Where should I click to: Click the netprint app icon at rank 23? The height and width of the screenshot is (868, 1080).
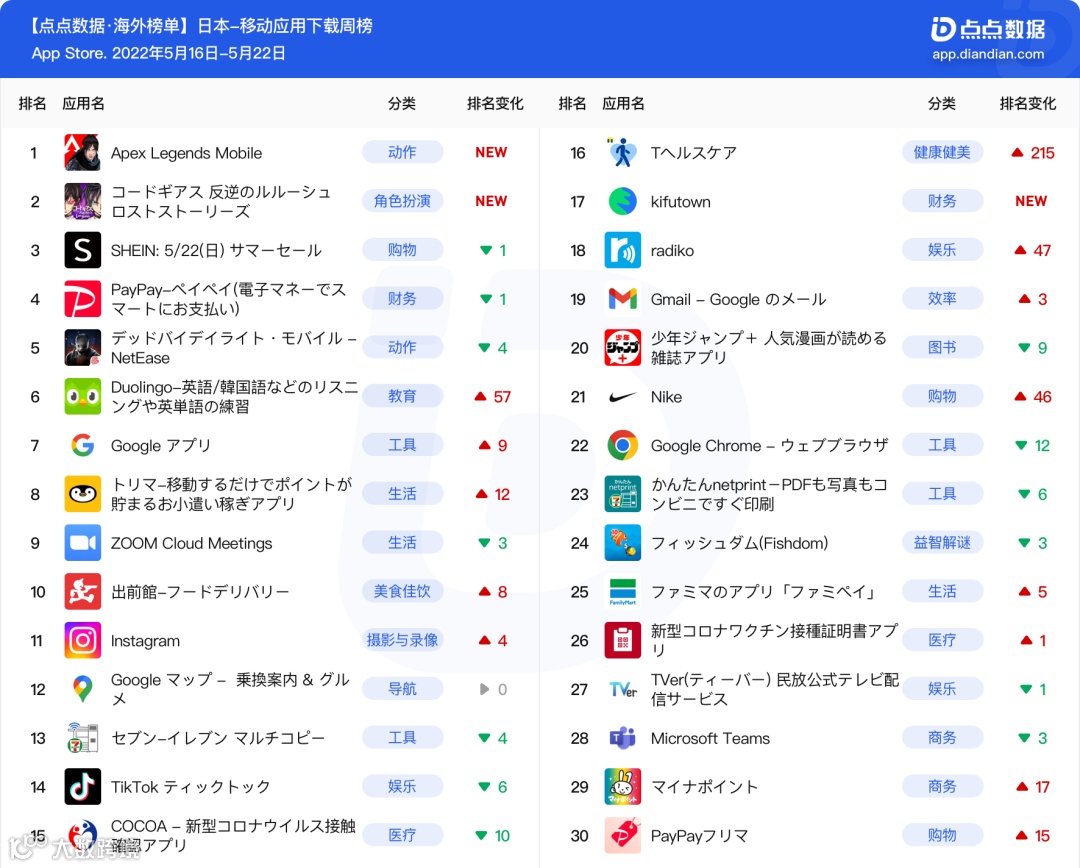pos(623,494)
